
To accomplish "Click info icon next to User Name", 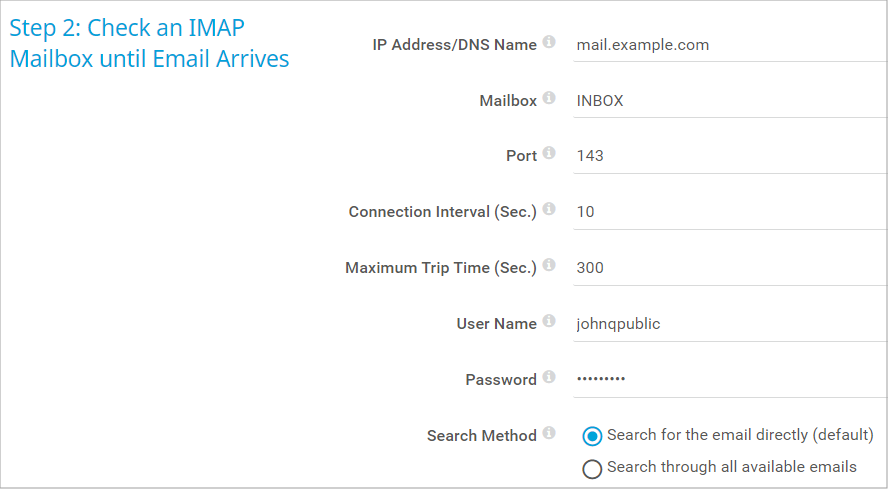I will coord(549,323).
